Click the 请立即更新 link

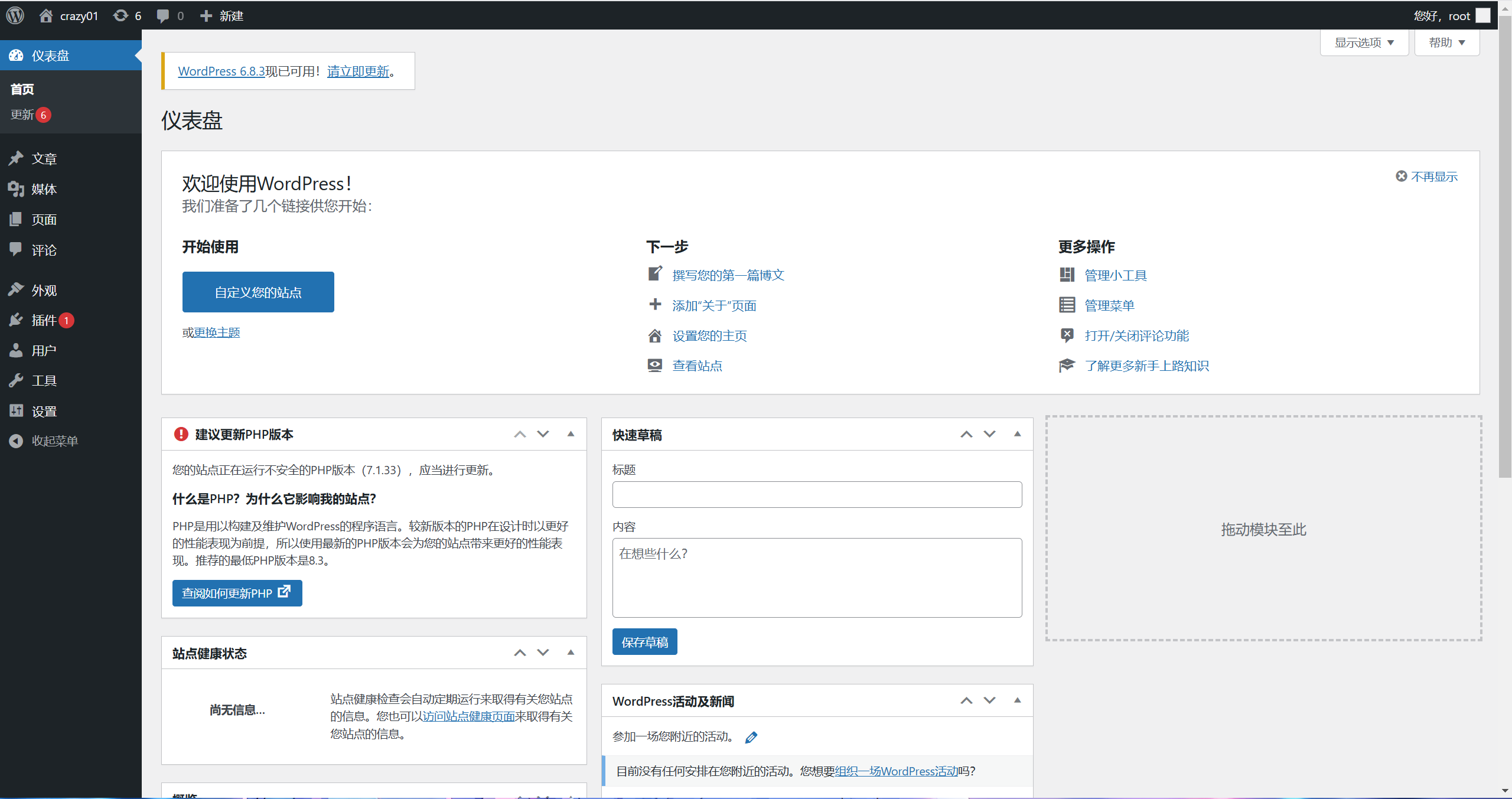coord(358,71)
